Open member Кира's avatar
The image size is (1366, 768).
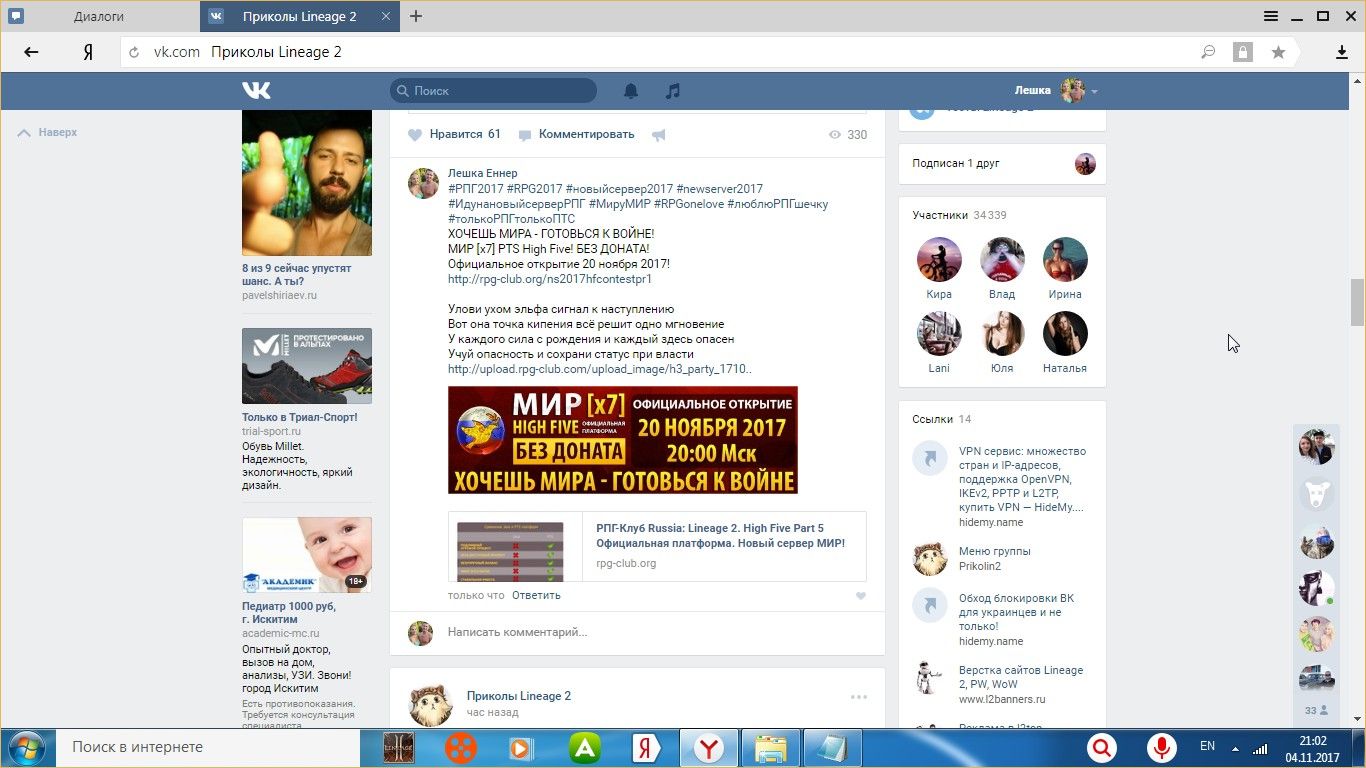pos(939,260)
